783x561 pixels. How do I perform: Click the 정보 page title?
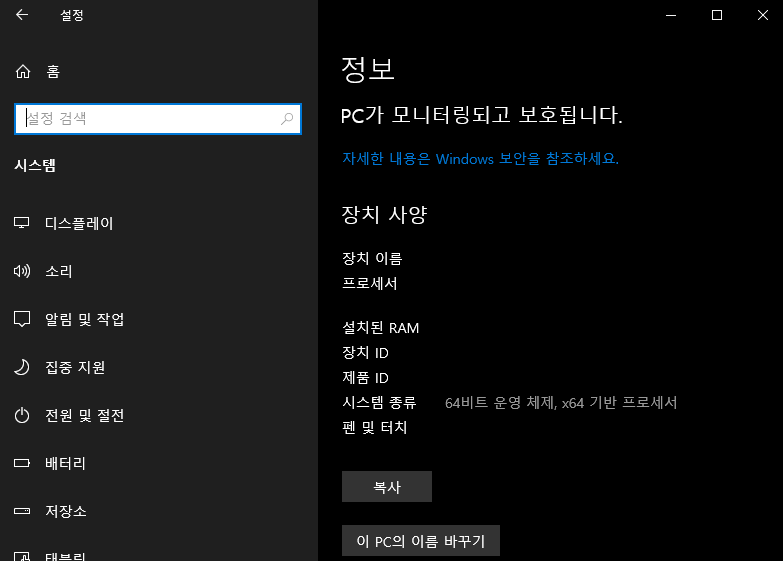(368, 69)
